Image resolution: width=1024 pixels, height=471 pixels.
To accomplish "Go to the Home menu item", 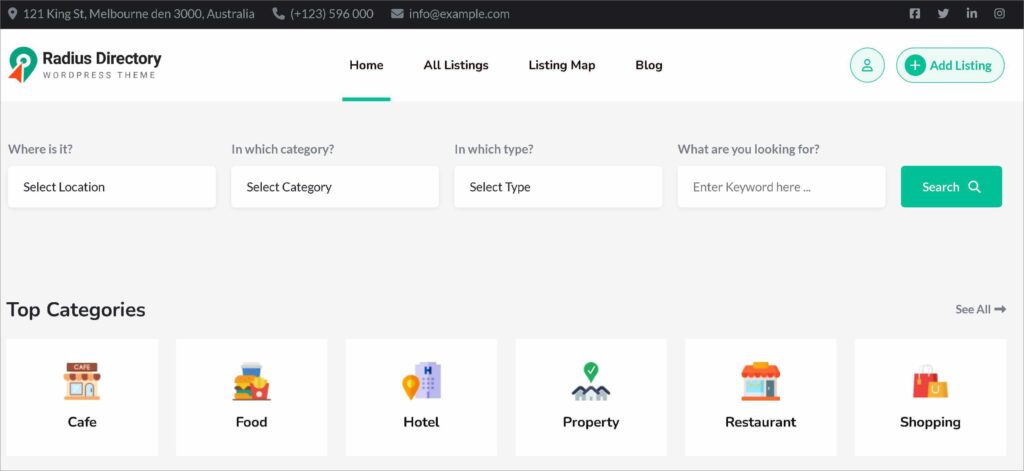I will point(366,65).
